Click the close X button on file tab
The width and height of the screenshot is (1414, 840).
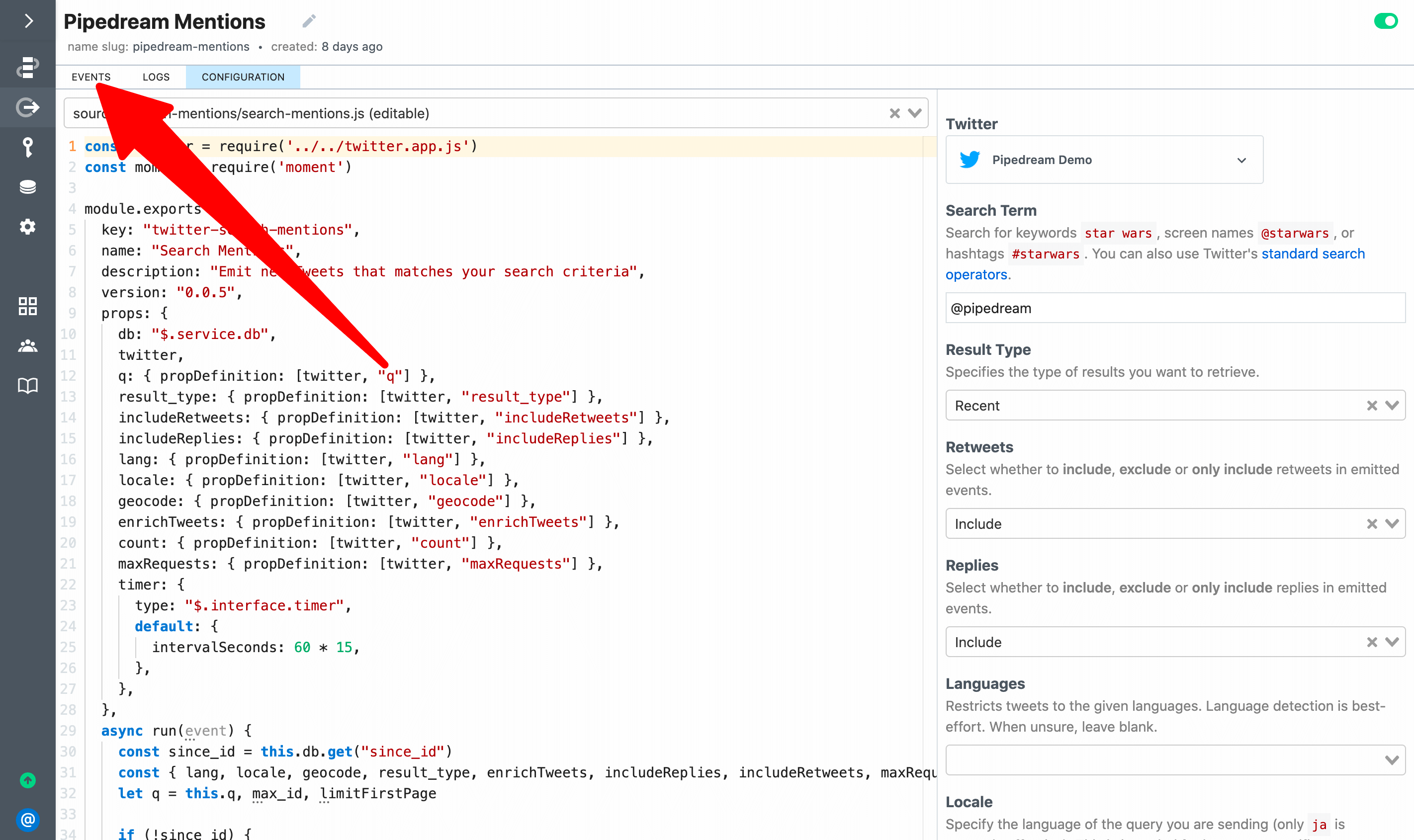(x=894, y=113)
